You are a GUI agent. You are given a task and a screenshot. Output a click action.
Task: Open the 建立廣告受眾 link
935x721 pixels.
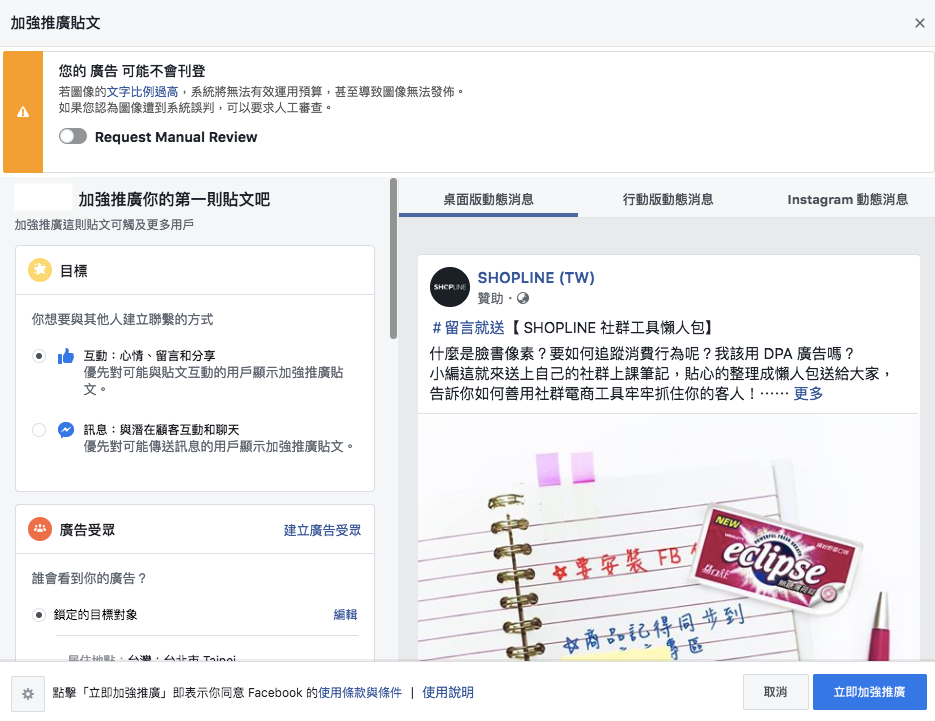[322, 530]
